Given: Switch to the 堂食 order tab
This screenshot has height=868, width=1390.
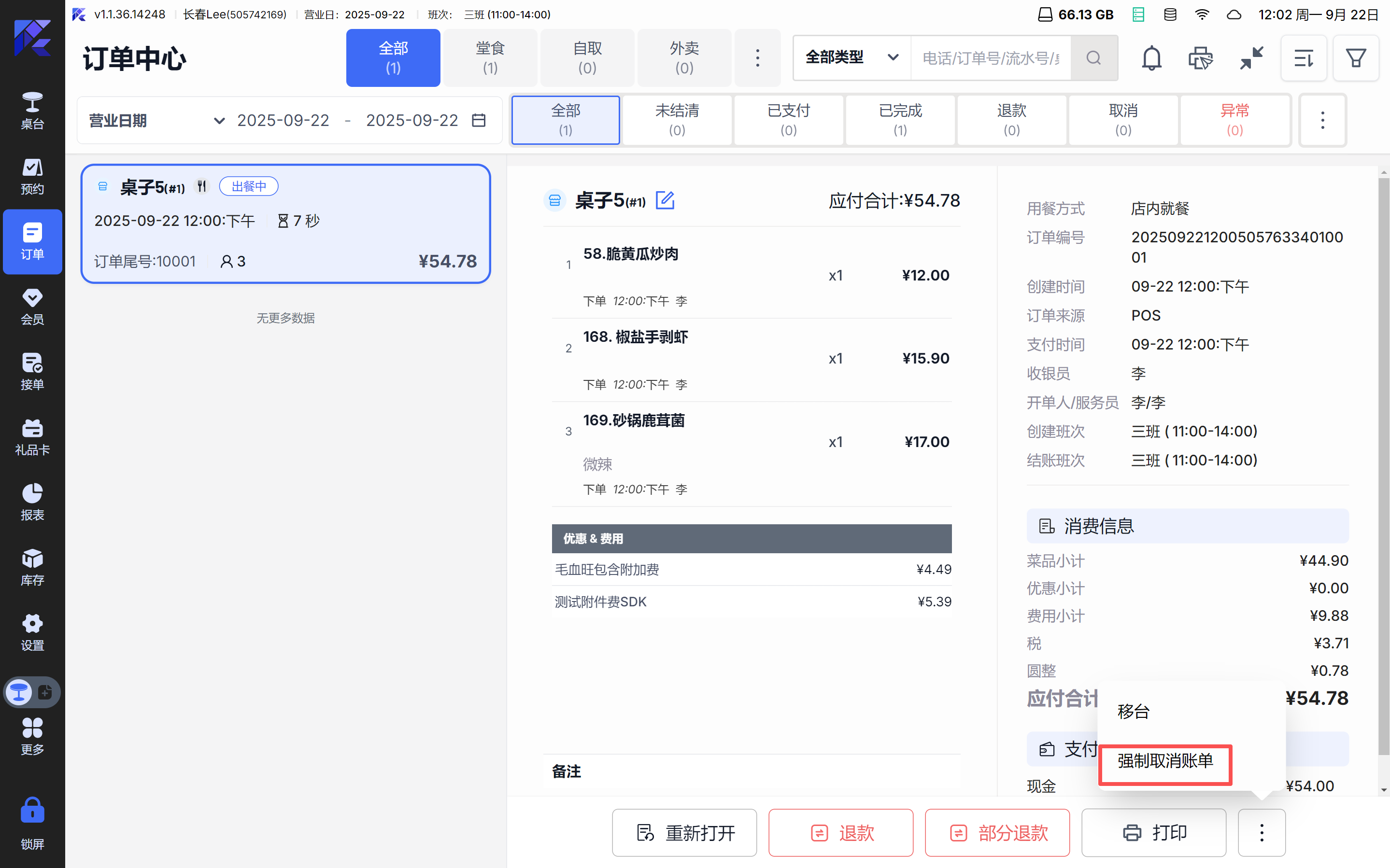Looking at the screenshot, I should click(490, 58).
